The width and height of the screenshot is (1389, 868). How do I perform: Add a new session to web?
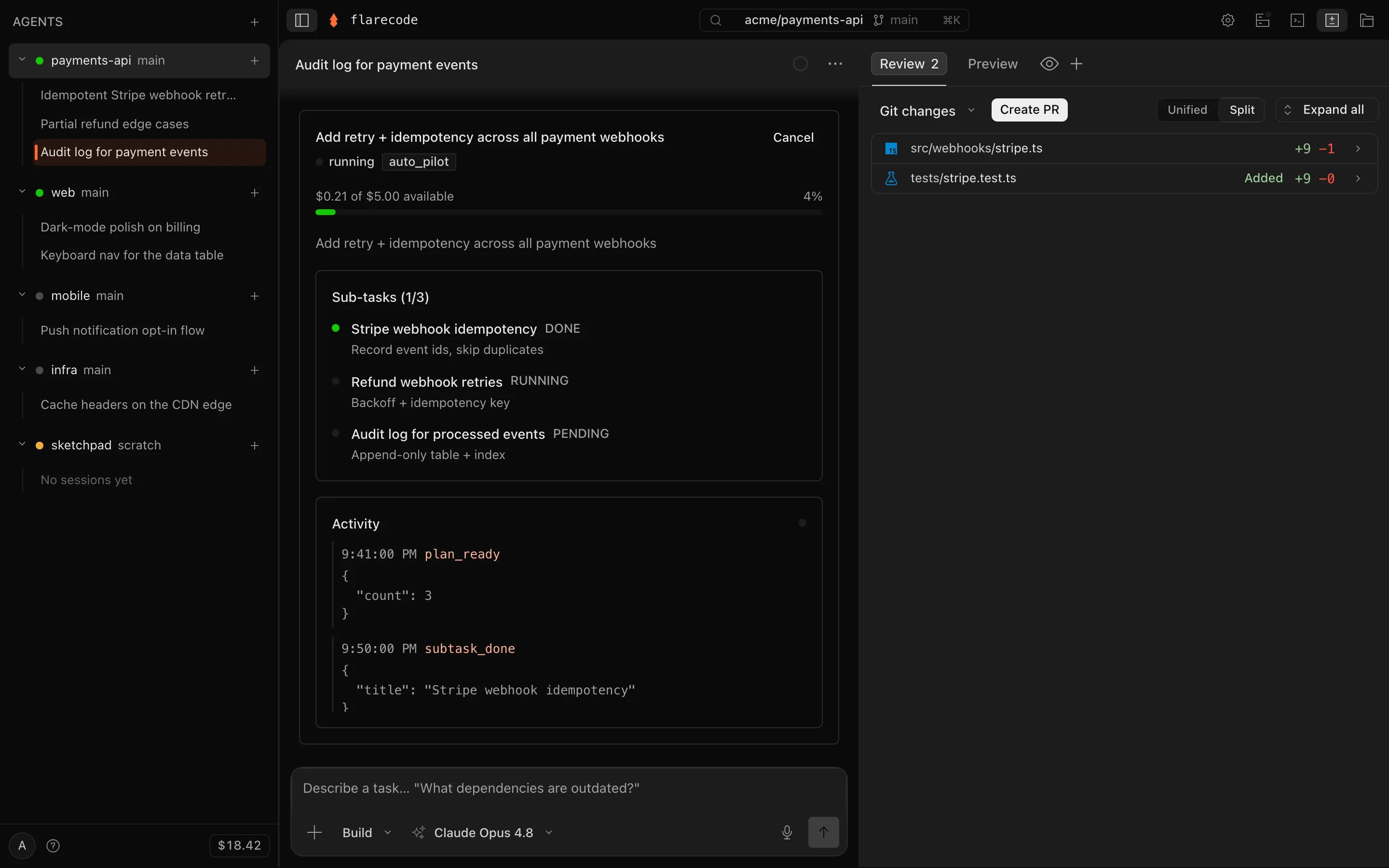coord(254,193)
